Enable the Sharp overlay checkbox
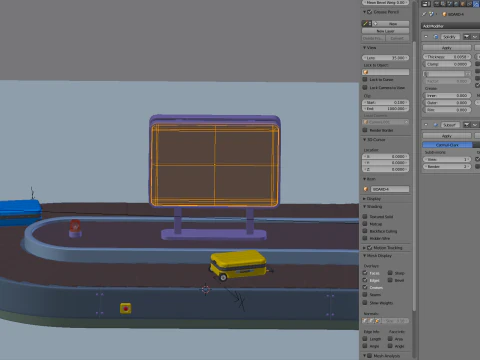The width and height of the screenshot is (480, 360). coord(390,273)
